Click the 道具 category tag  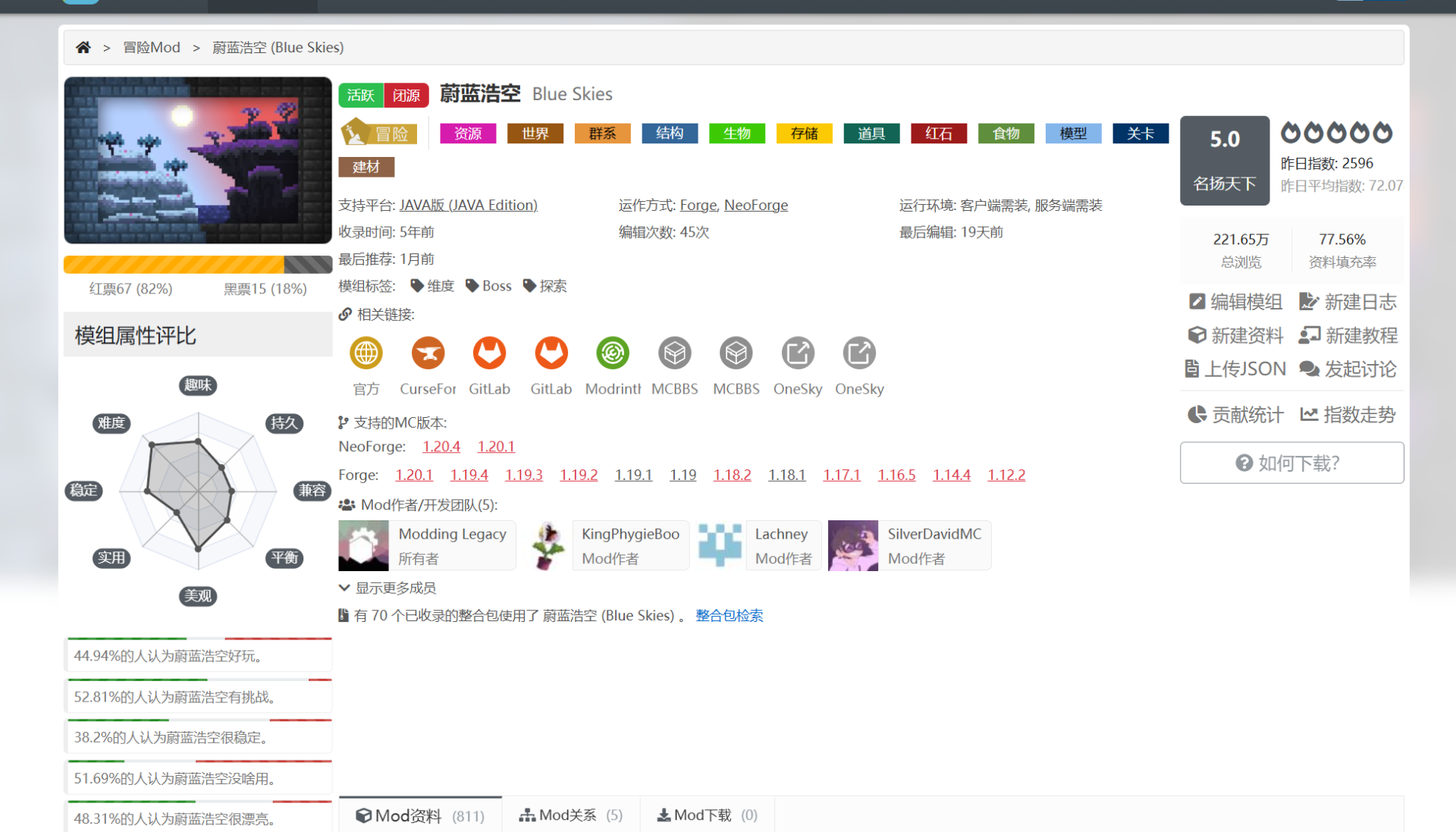tap(871, 133)
